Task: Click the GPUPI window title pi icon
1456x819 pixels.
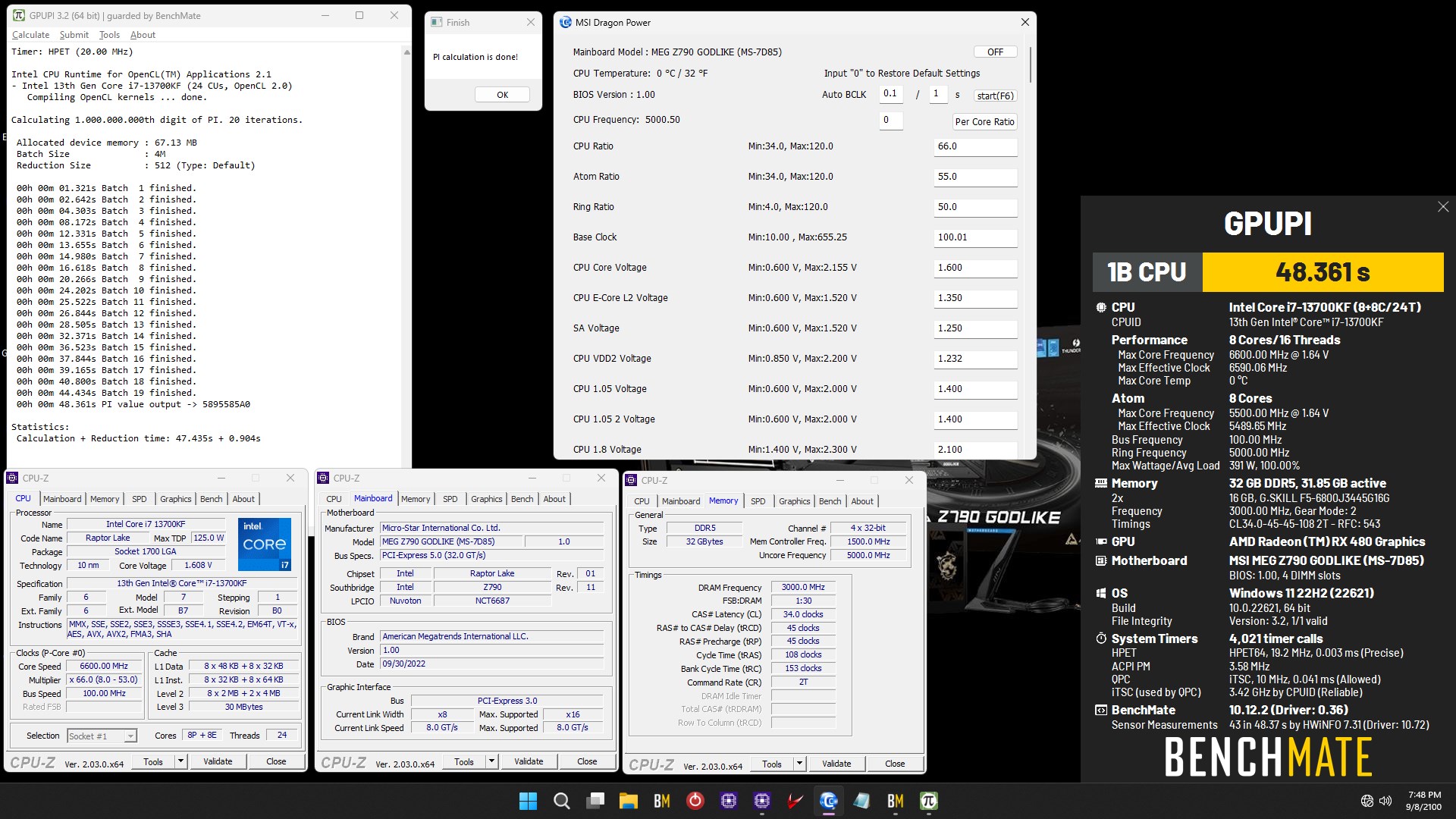Action: coord(19,15)
